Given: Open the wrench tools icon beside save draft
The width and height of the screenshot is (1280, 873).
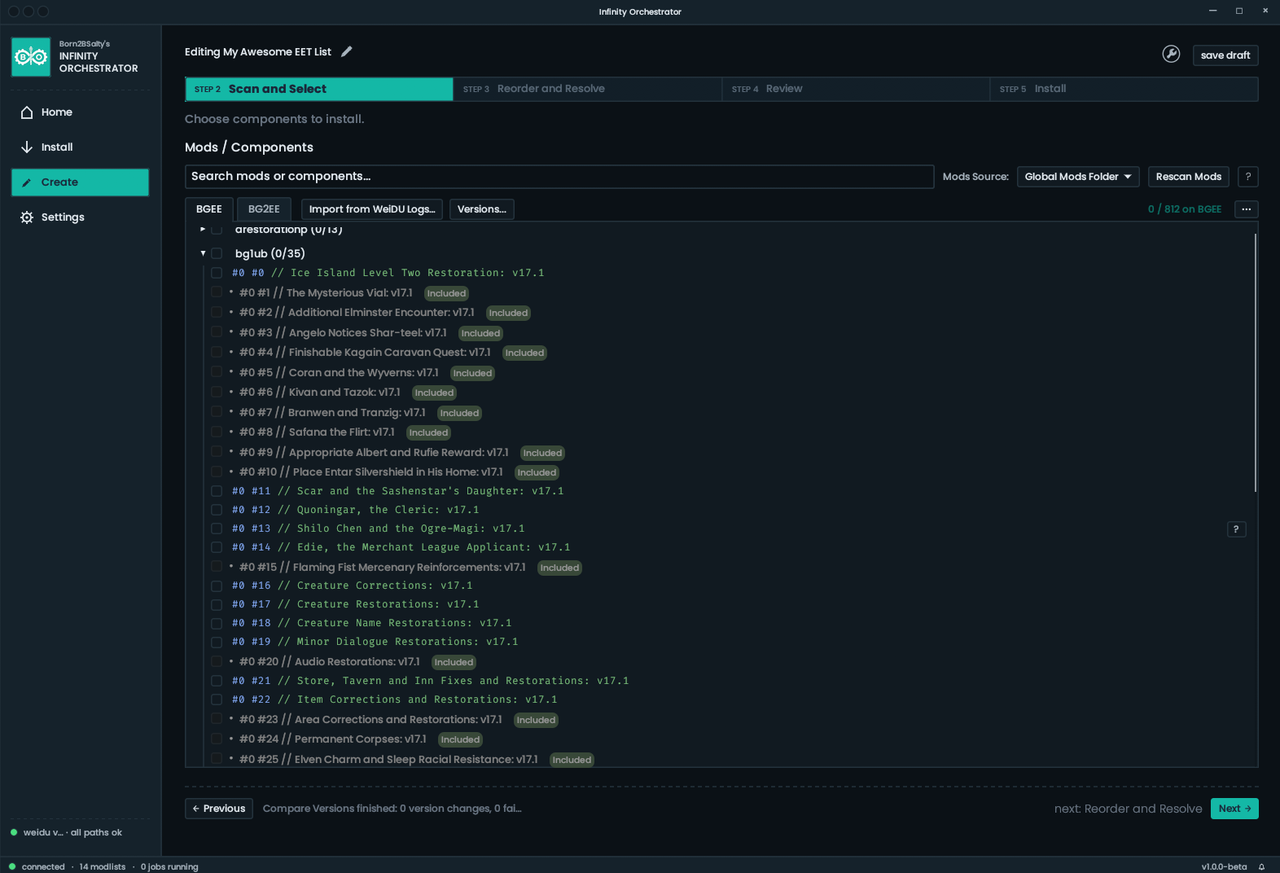Looking at the screenshot, I should click(x=1171, y=54).
